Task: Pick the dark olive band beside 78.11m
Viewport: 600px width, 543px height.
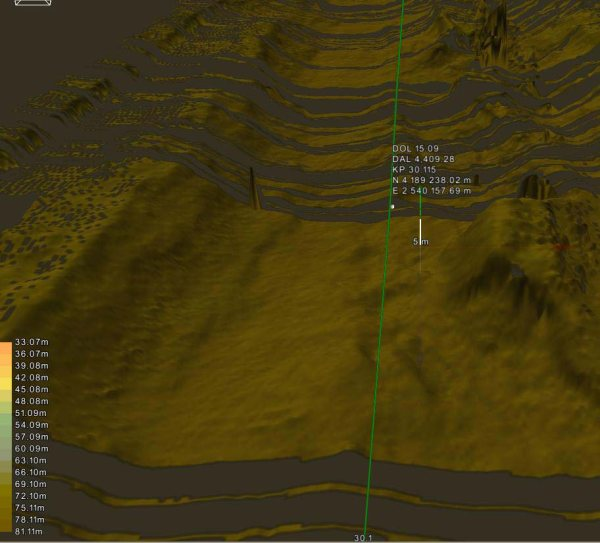Action: (6, 519)
